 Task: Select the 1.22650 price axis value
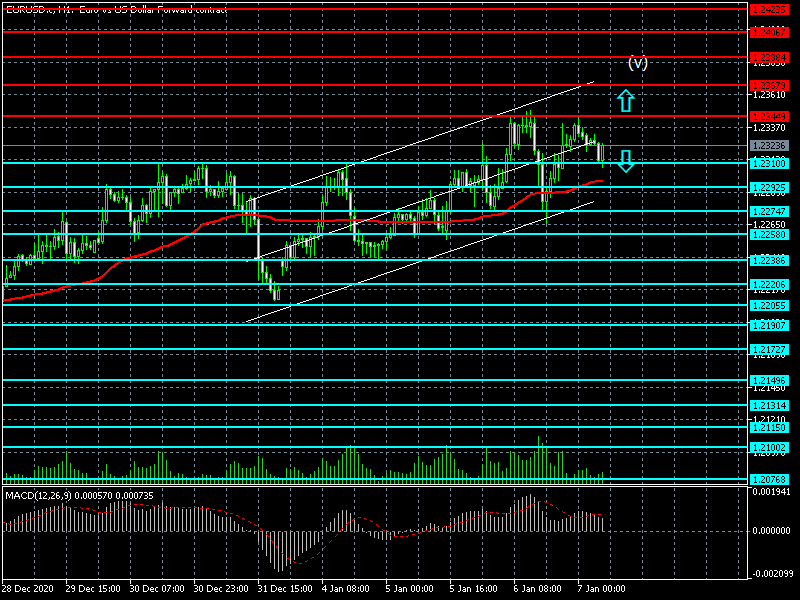[769, 224]
